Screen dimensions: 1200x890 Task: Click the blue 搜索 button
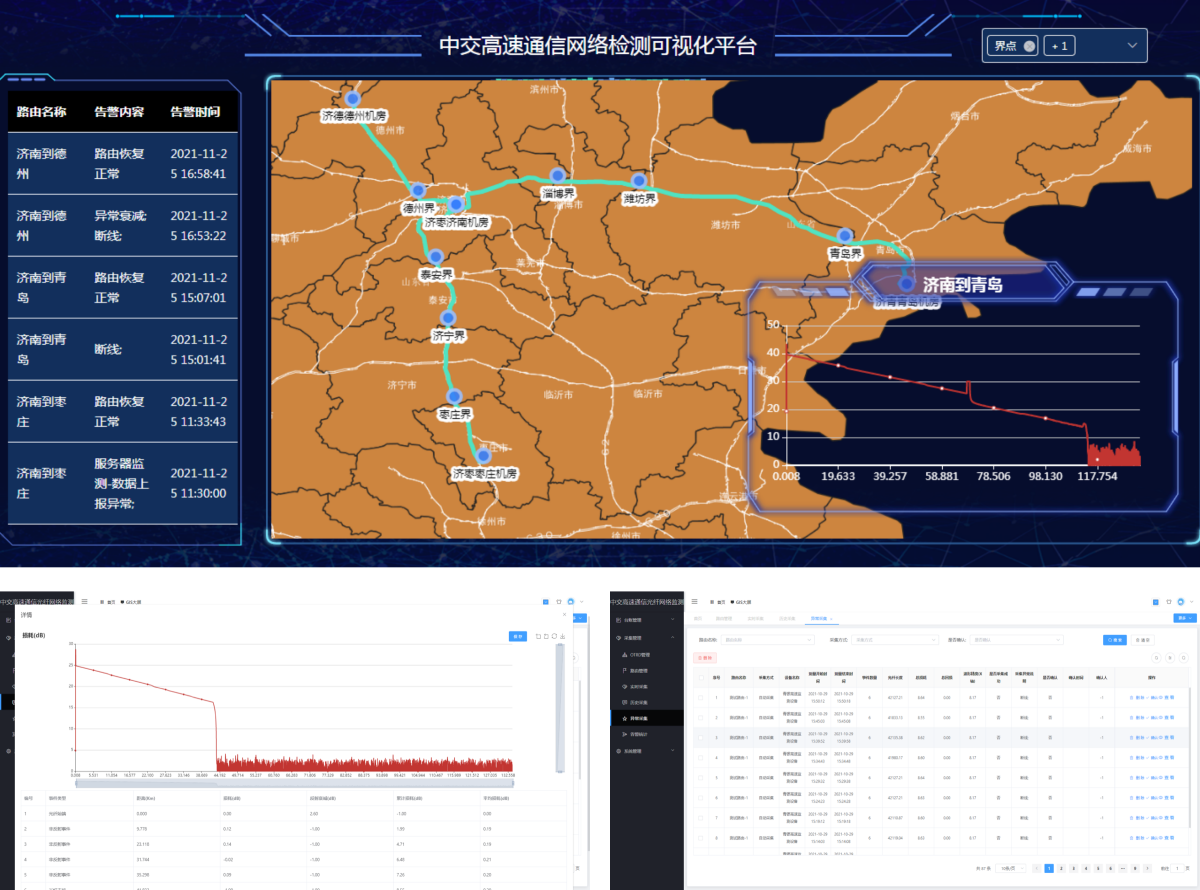[x=1115, y=640]
